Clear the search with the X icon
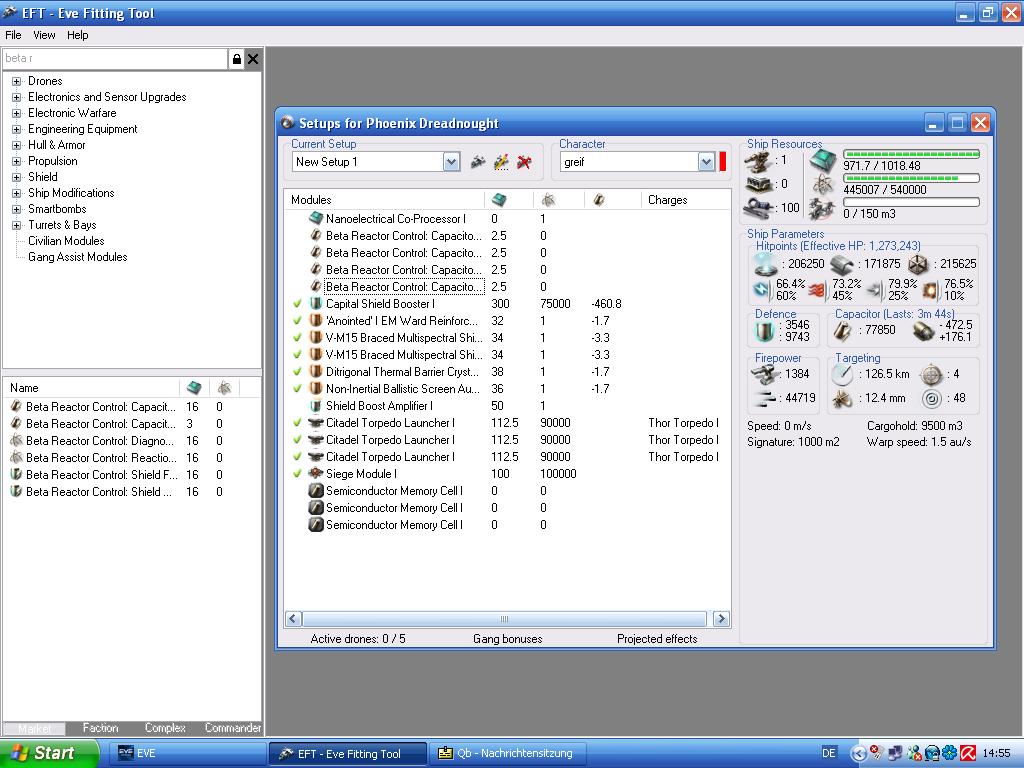The width and height of the screenshot is (1024, 768). point(253,59)
